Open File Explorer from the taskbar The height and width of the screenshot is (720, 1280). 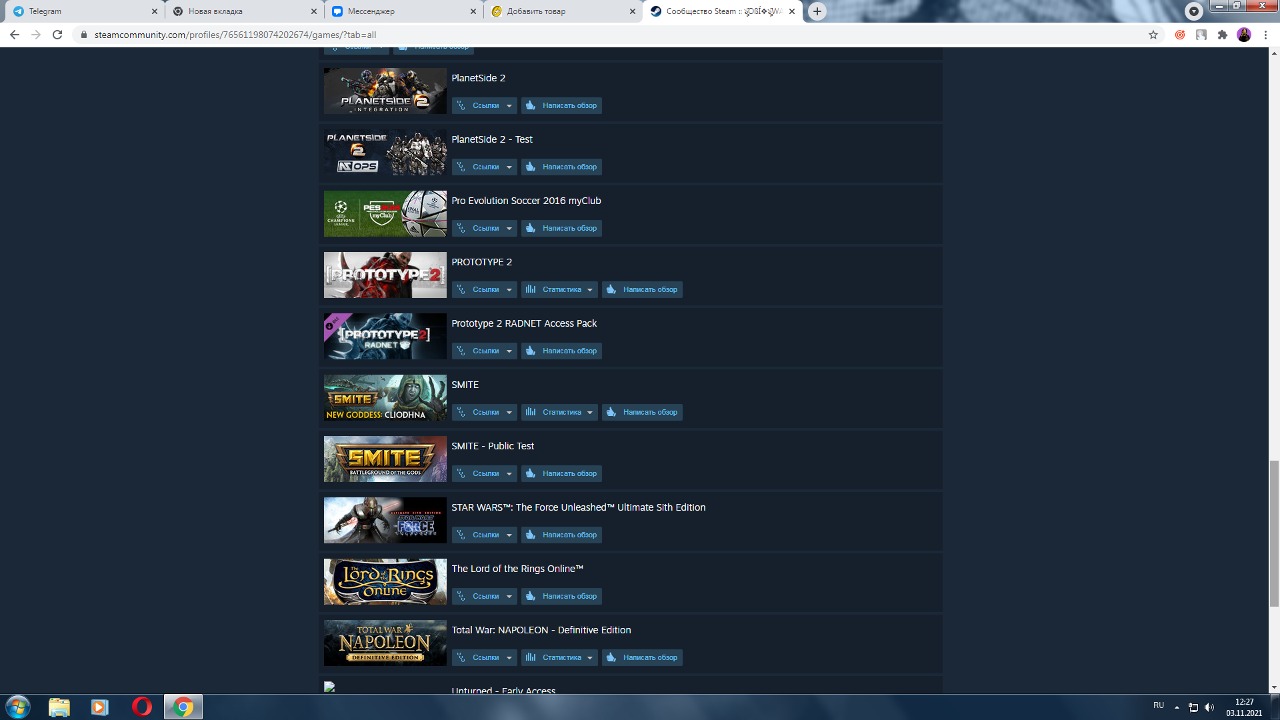coord(59,707)
